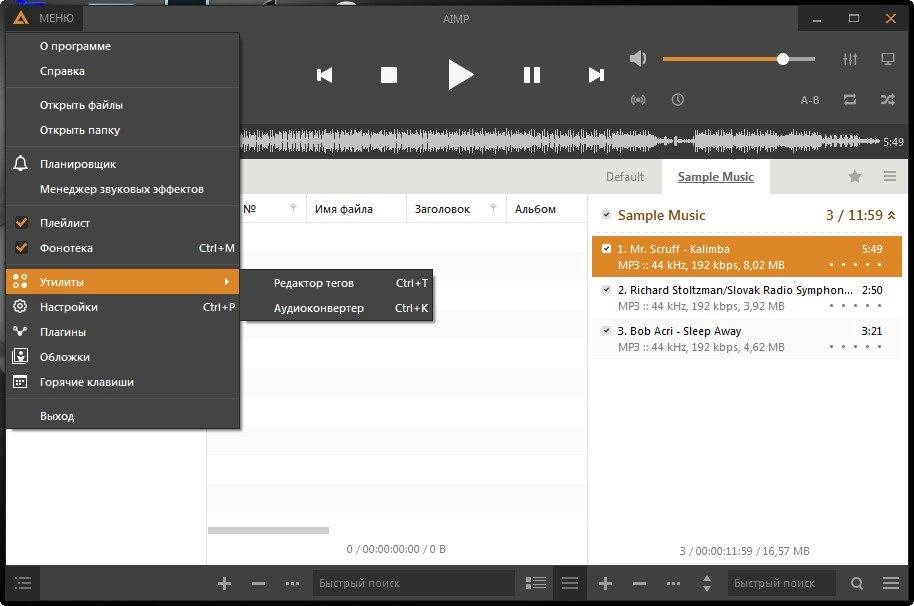The height and width of the screenshot is (606, 914).
Task: Uncheck the Bob Acri - Sleep Away checkbox
Action: 606,330
